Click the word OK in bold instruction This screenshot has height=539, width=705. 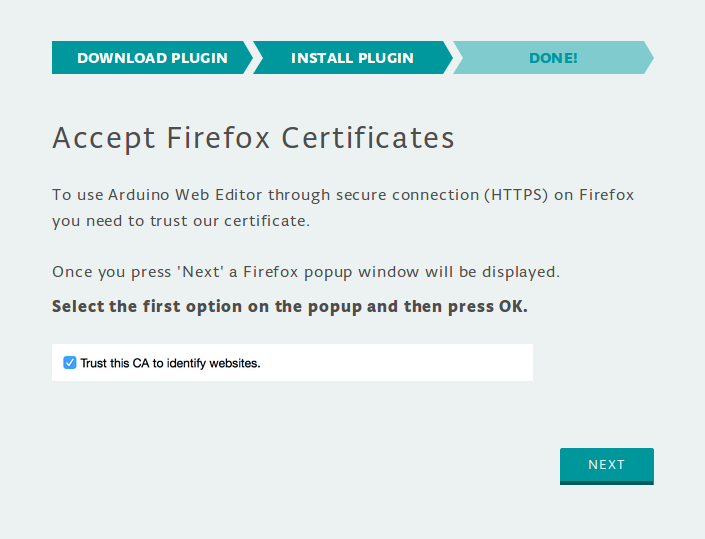click(510, 306)
